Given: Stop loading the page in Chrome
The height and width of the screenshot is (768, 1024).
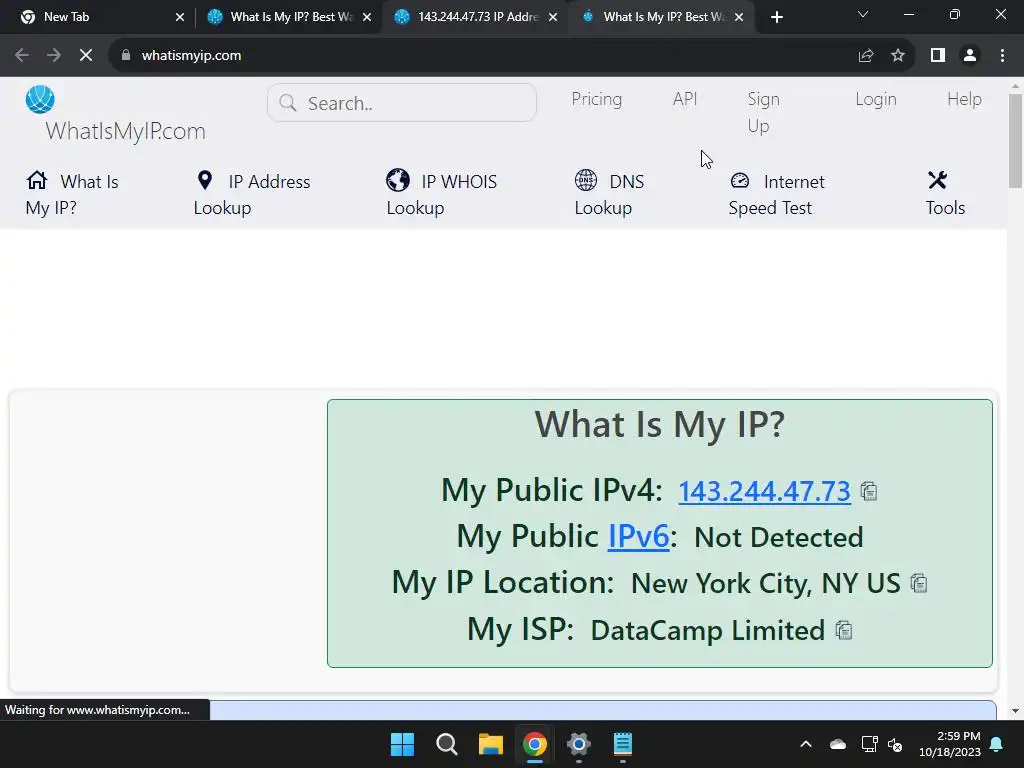Looking at the screenshot, I should (86, 56).
